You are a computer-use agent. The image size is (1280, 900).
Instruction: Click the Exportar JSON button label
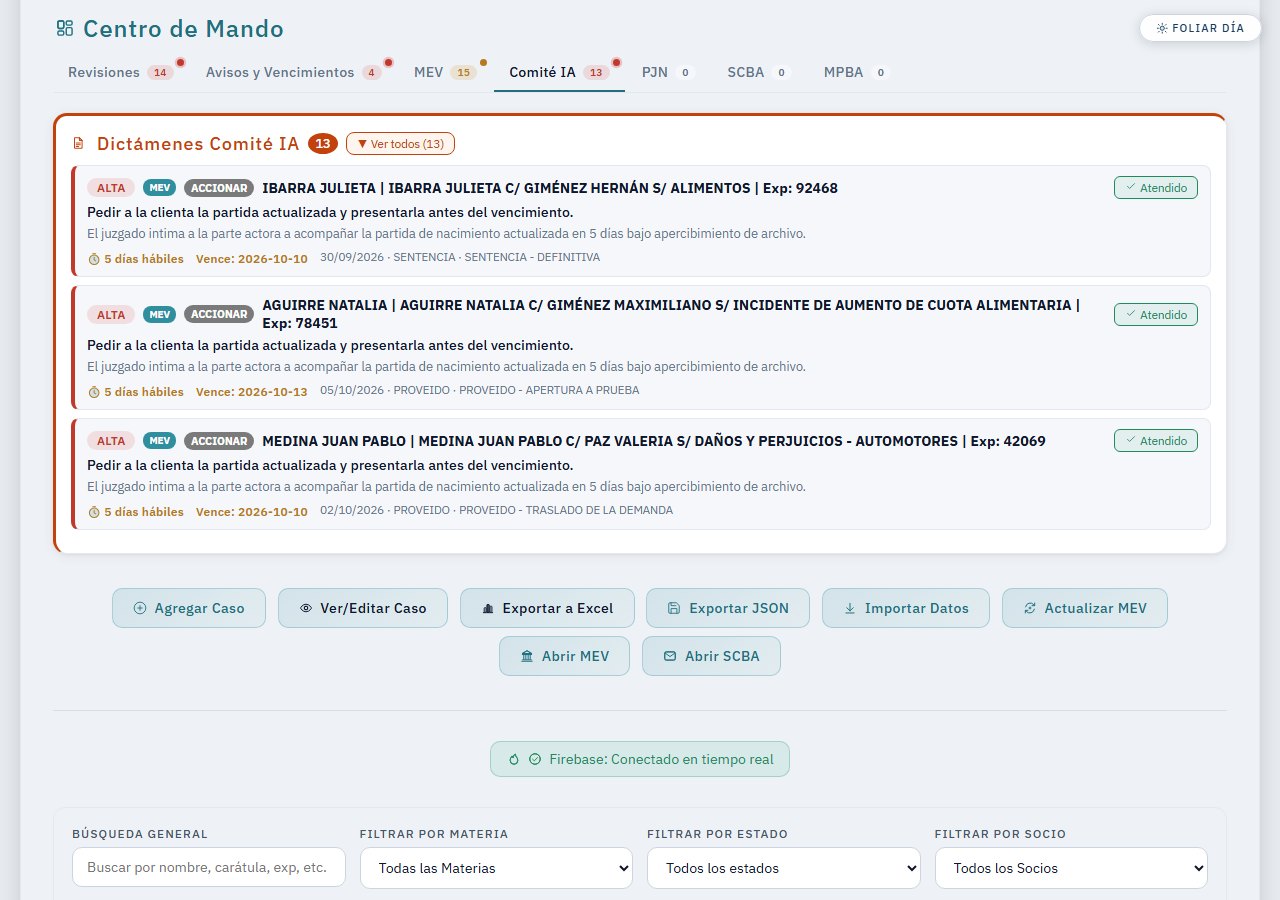click(739, 608)
